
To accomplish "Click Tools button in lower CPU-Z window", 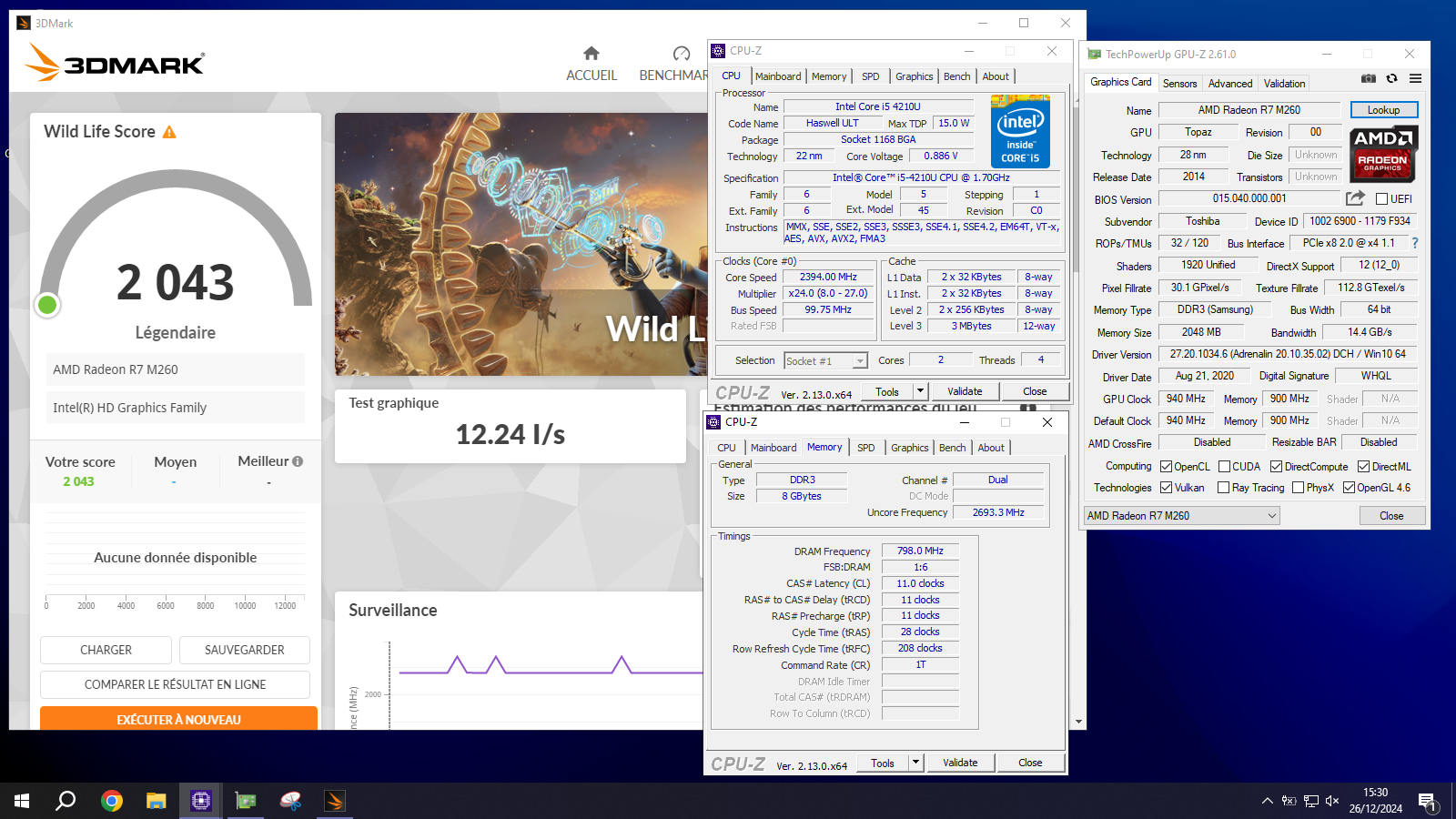I will click(883, 763).
